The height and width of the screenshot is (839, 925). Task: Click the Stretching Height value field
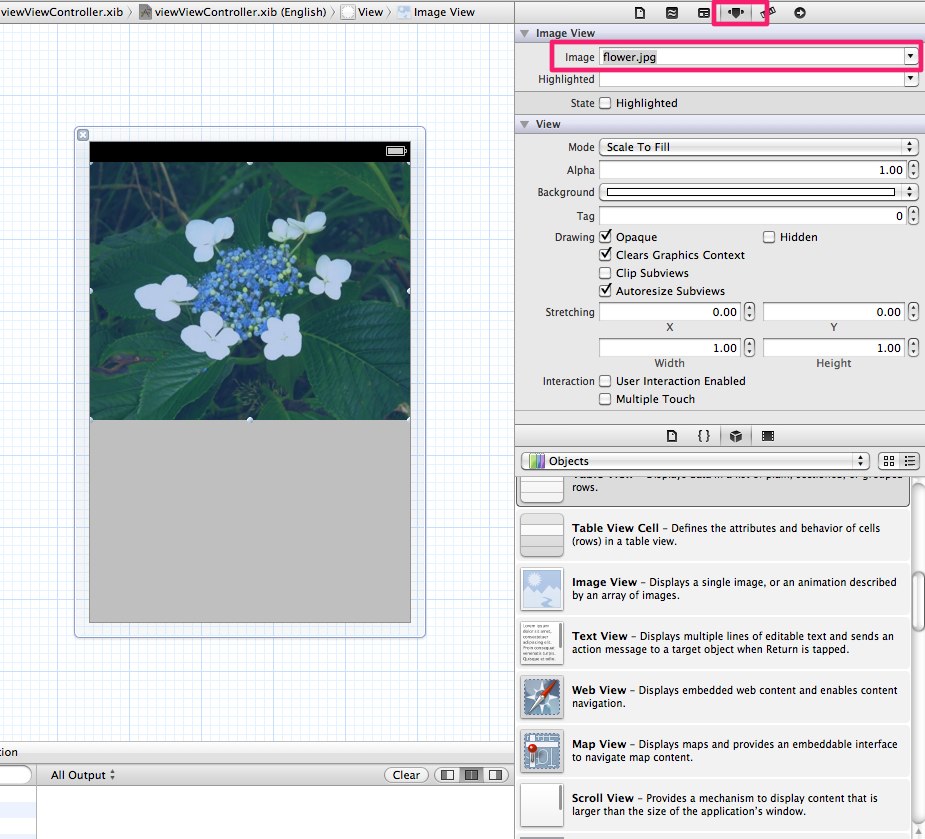(x=835, y=348)
